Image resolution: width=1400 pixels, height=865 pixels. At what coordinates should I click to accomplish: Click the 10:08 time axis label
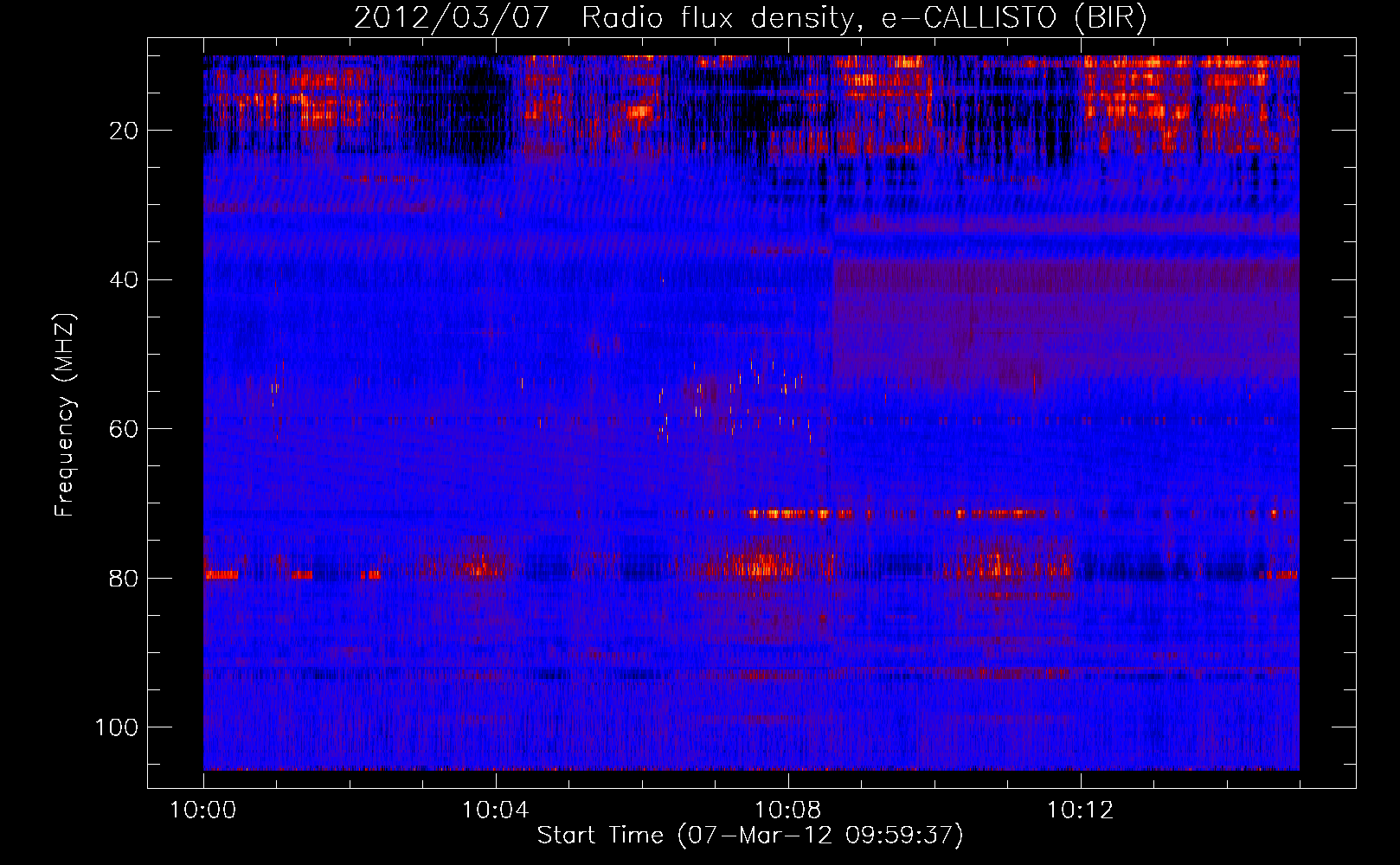787,811
